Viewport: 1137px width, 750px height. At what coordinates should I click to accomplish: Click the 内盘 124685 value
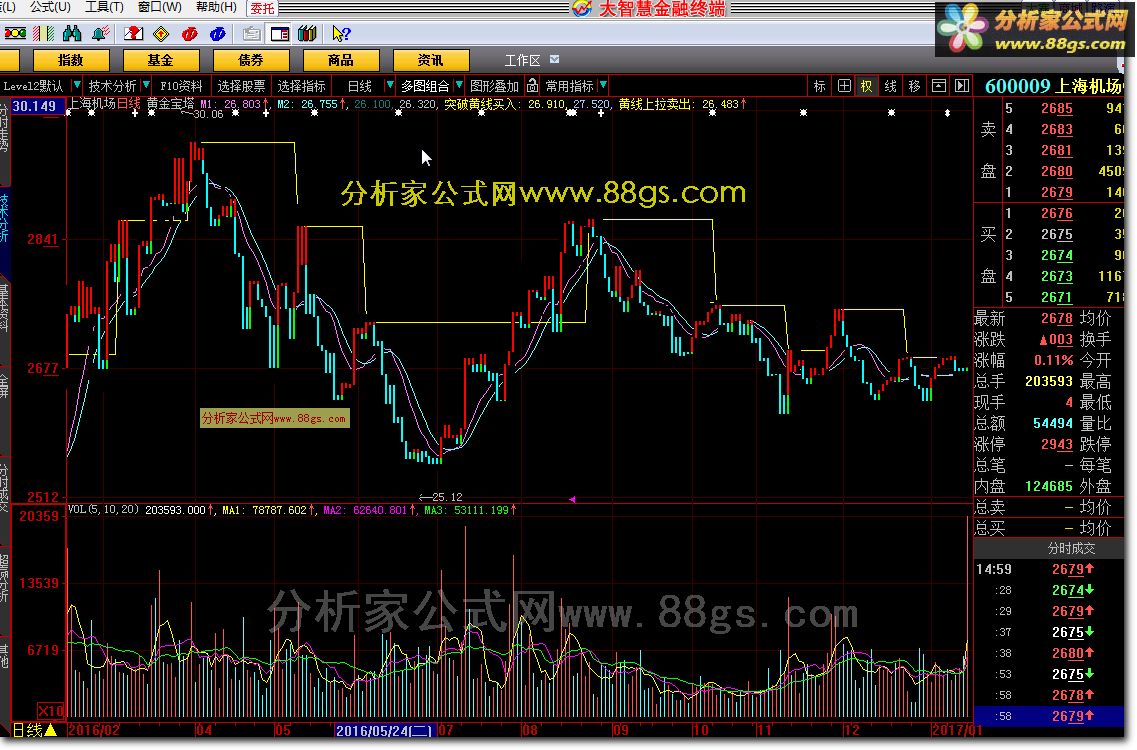1049,486
